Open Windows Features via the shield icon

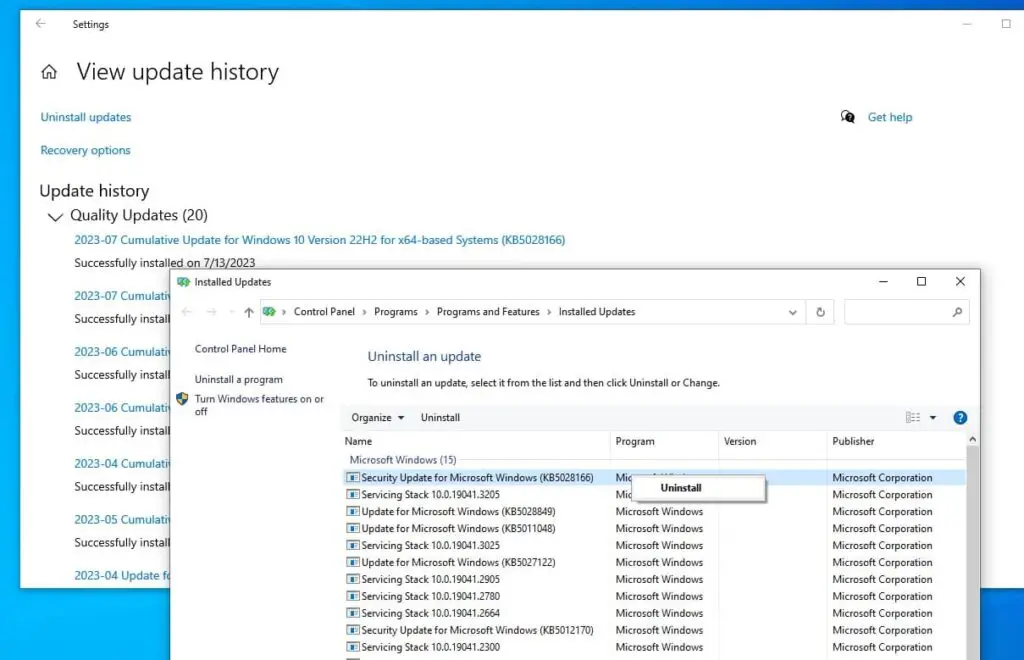point(182,398)
